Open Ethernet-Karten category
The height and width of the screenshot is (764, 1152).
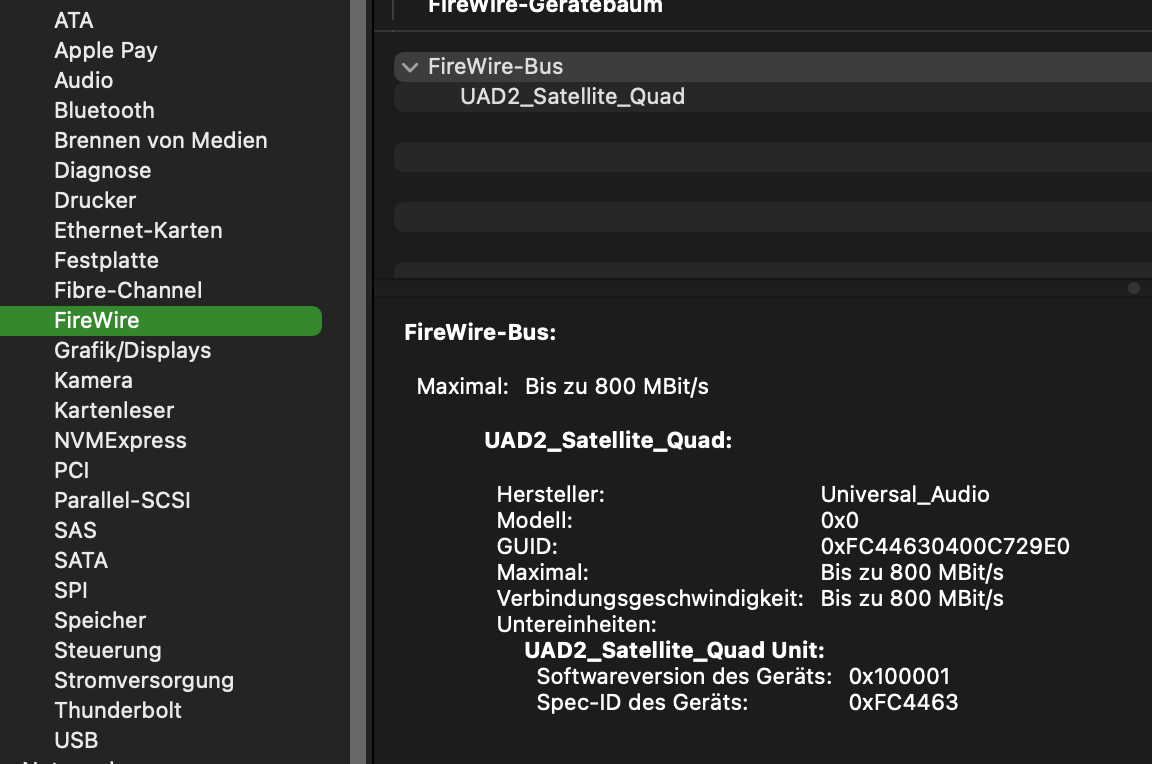(x=138, y=230)
